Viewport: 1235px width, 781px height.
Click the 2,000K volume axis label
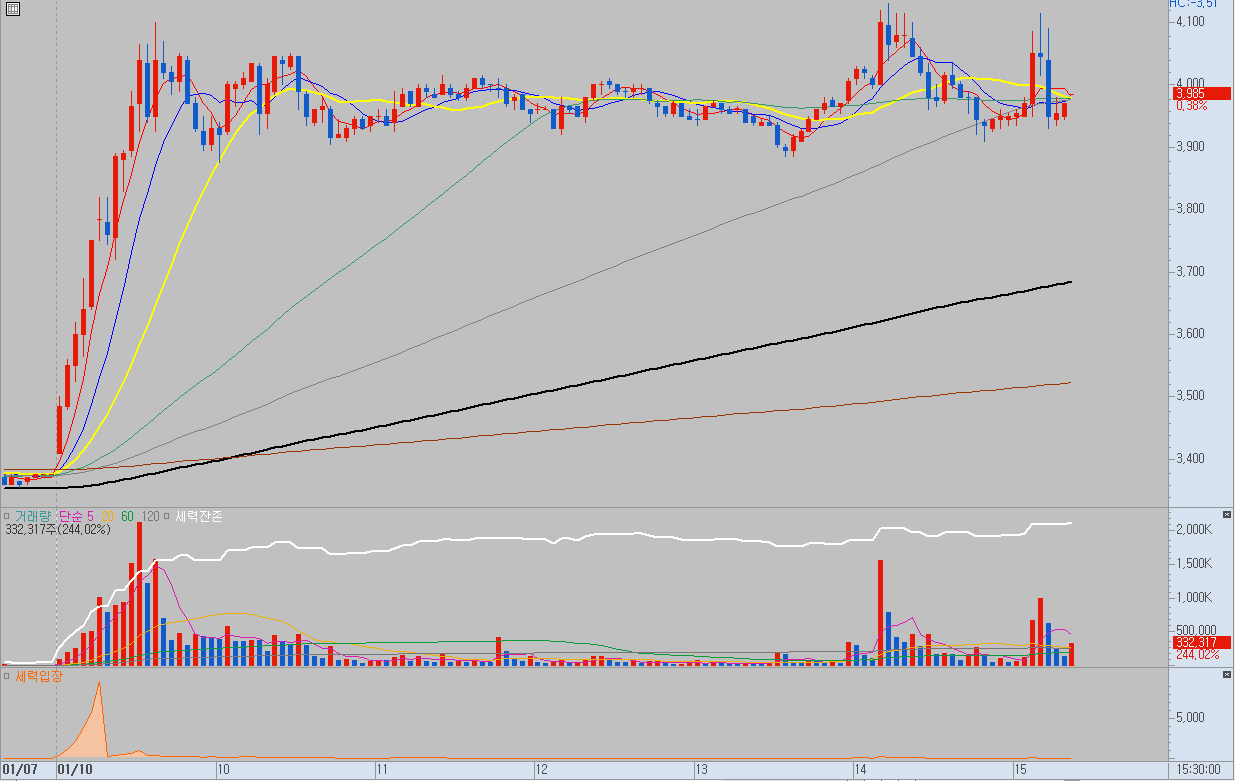pyautogui.click(x=1193, y=529)
